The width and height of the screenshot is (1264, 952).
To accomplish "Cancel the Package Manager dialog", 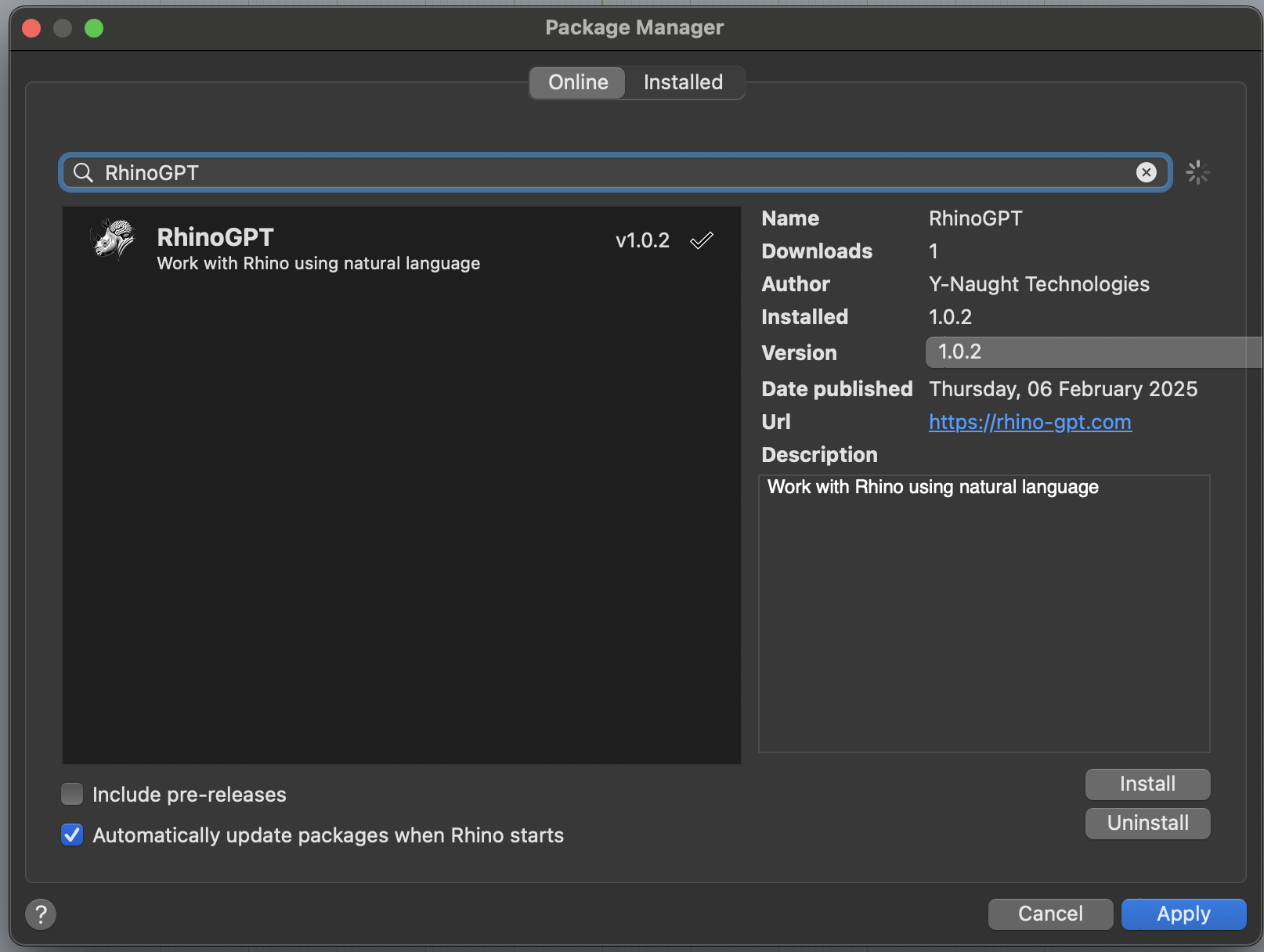I will 1050,914.
